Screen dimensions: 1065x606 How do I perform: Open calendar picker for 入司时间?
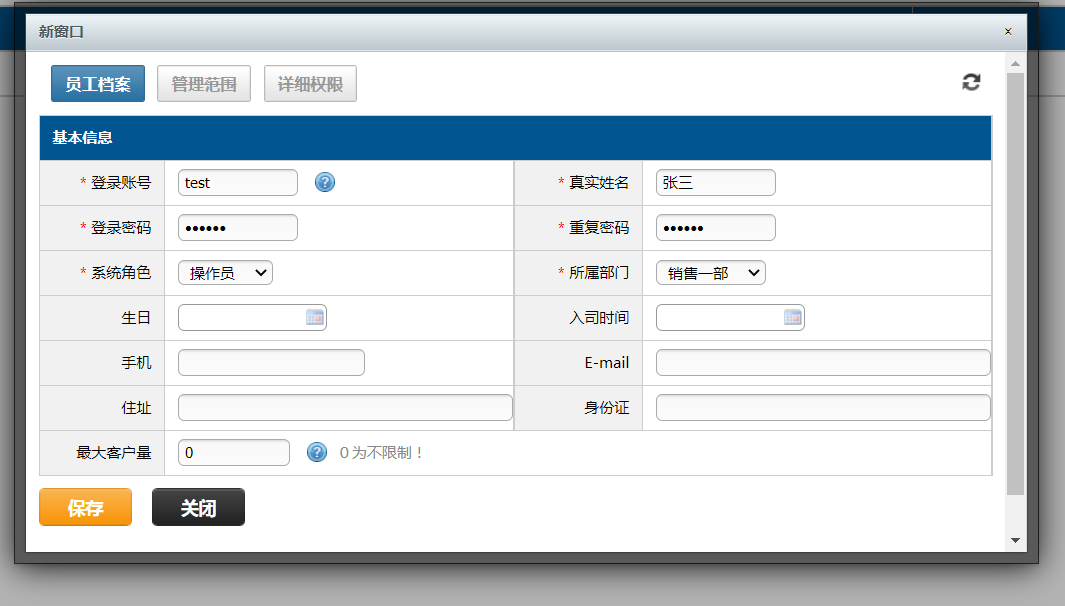[x=793, y=317]
